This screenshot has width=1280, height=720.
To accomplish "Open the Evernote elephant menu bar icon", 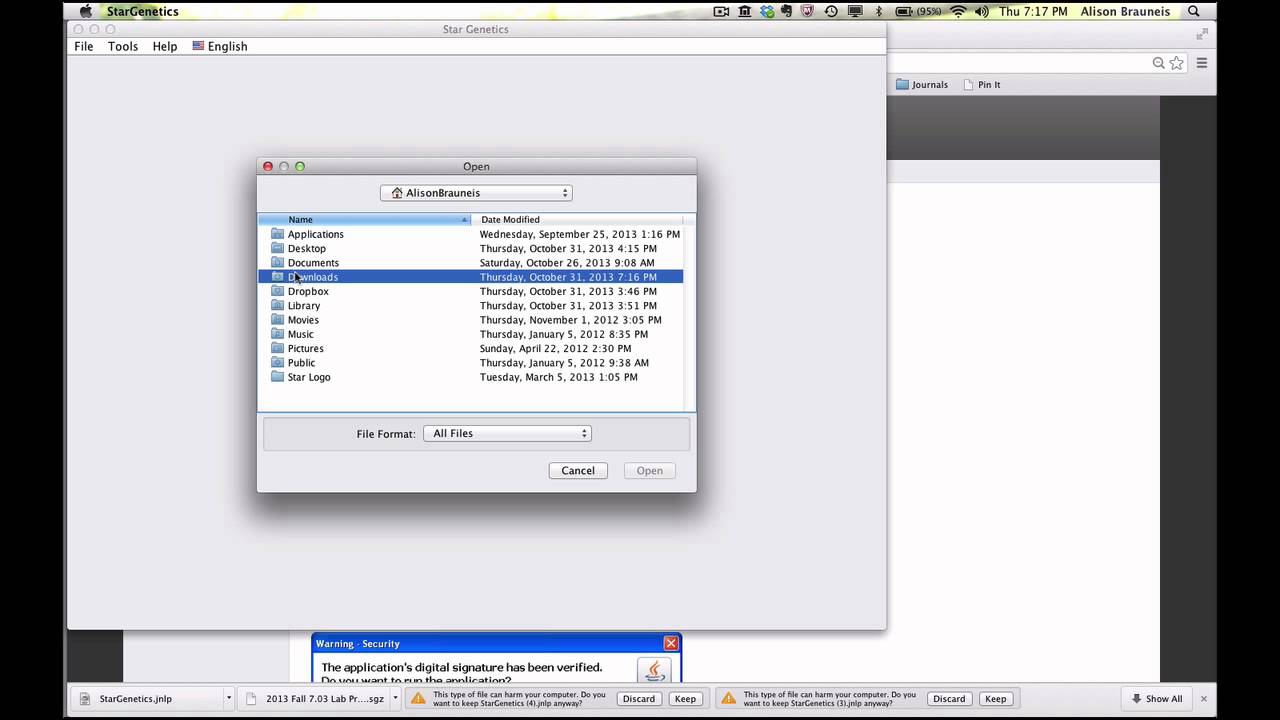I will point(788,12).
